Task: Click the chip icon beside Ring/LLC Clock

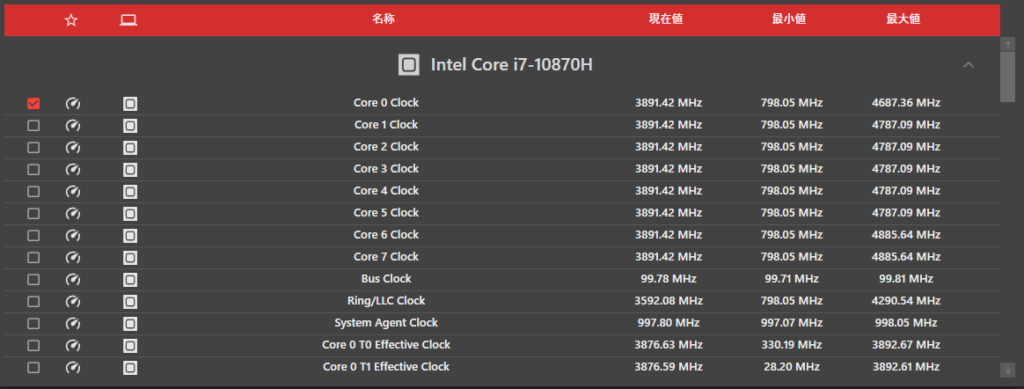Action: click(130, 302)
